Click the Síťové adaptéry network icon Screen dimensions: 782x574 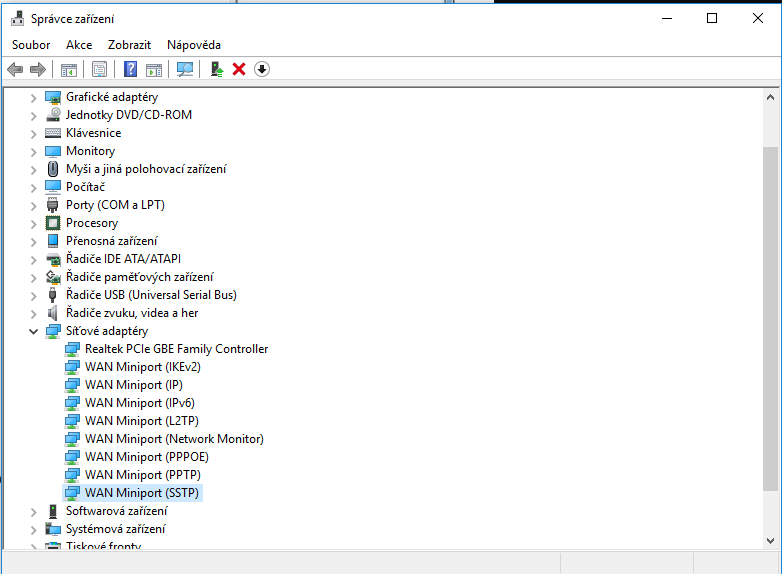(53, 331)
